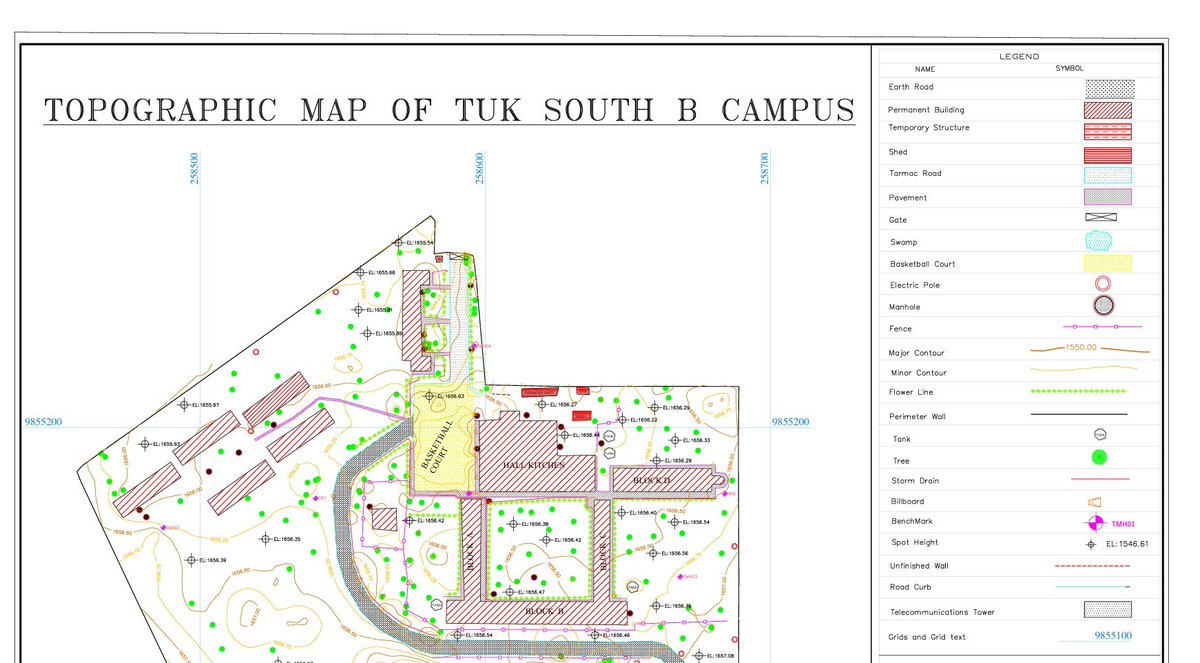The height and width of the screenshot is (663, 1200).
Task: Click the 'Permanent Building' legend name
Action: click(x=927, y=110)
